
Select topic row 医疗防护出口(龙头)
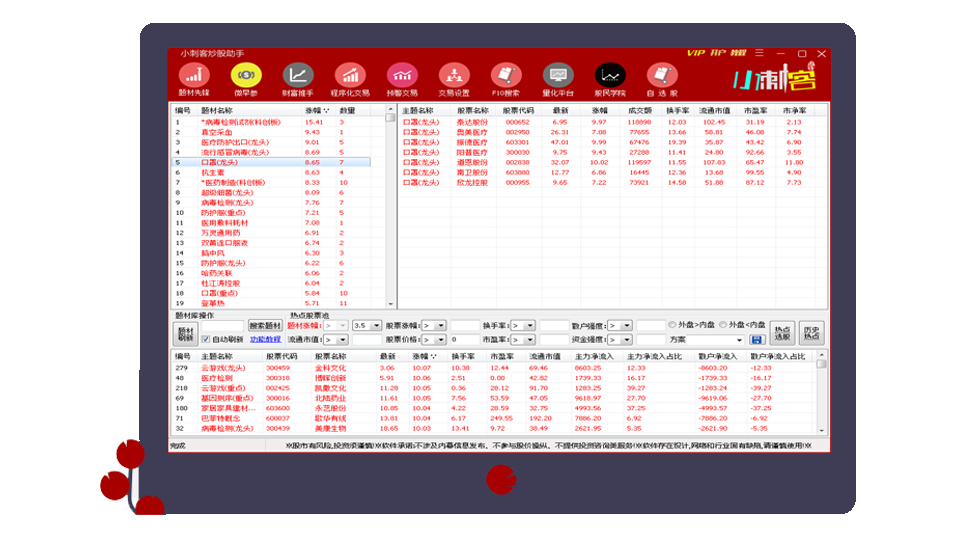tap(271, 142)
